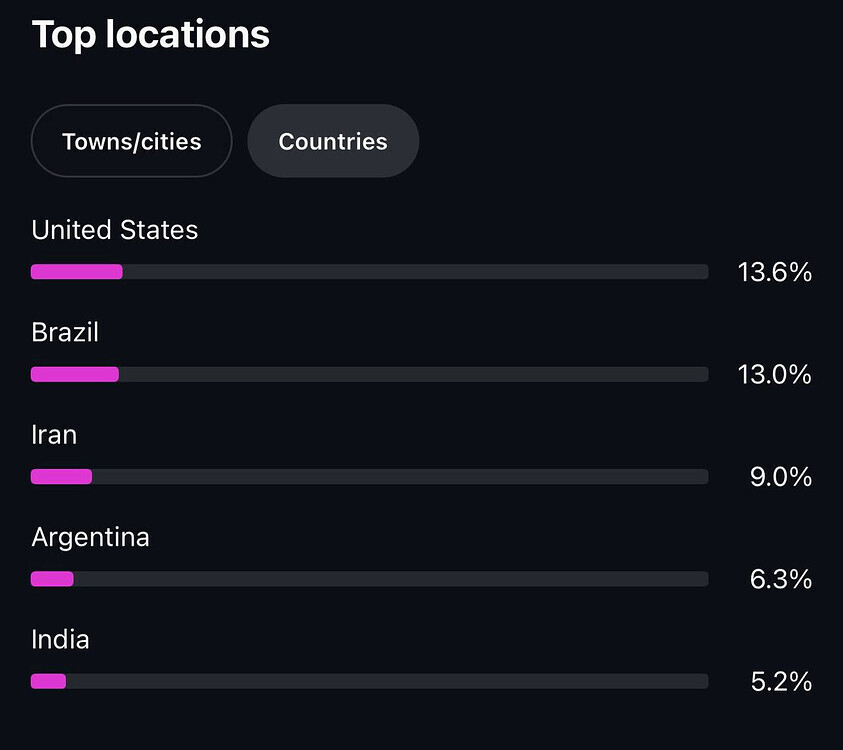Select the 5.2% percentage value
The width and height of the screenshot is (843, 750).
coord(780,682)
